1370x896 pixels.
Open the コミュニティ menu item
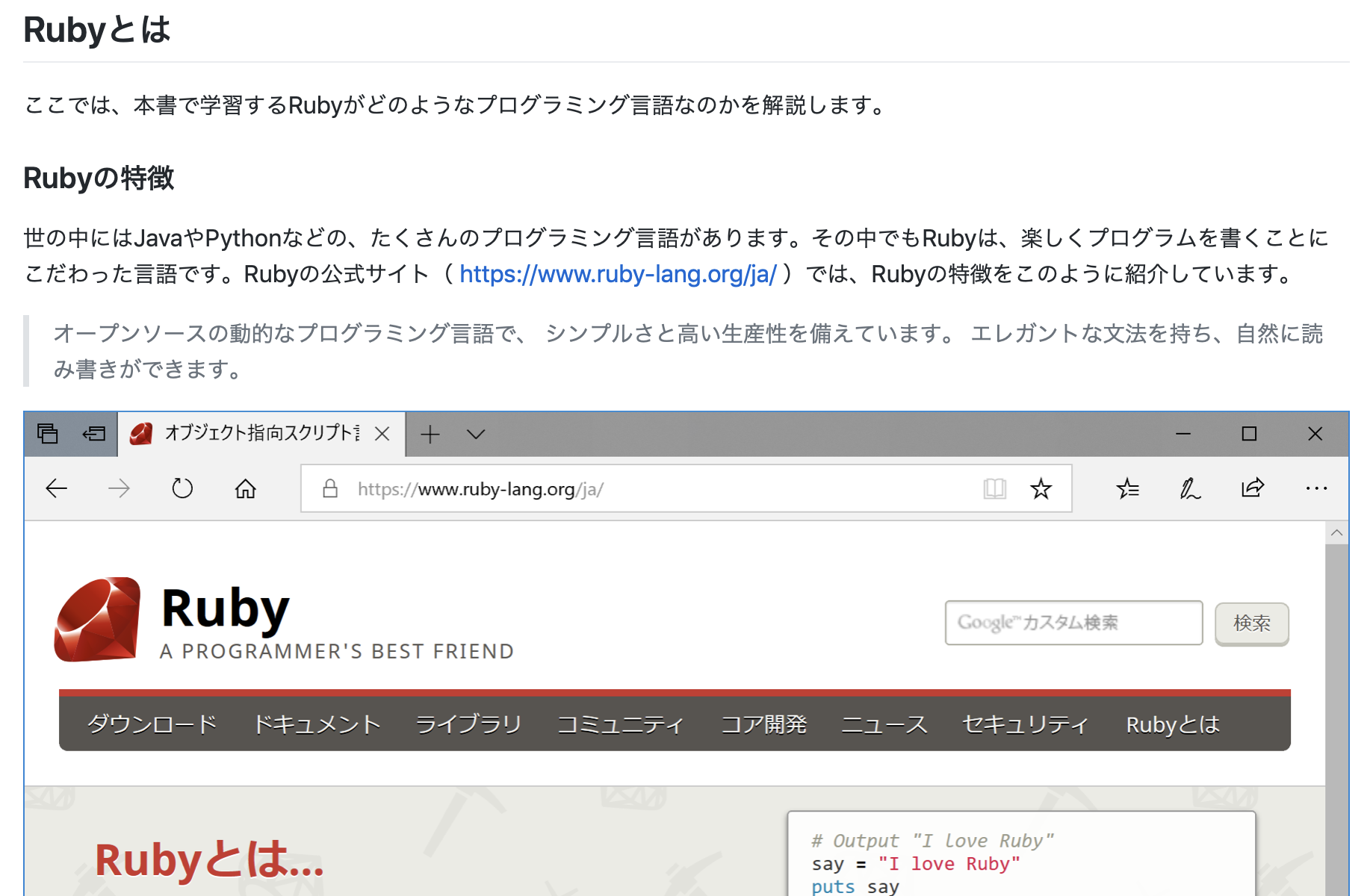coord(621,724)
